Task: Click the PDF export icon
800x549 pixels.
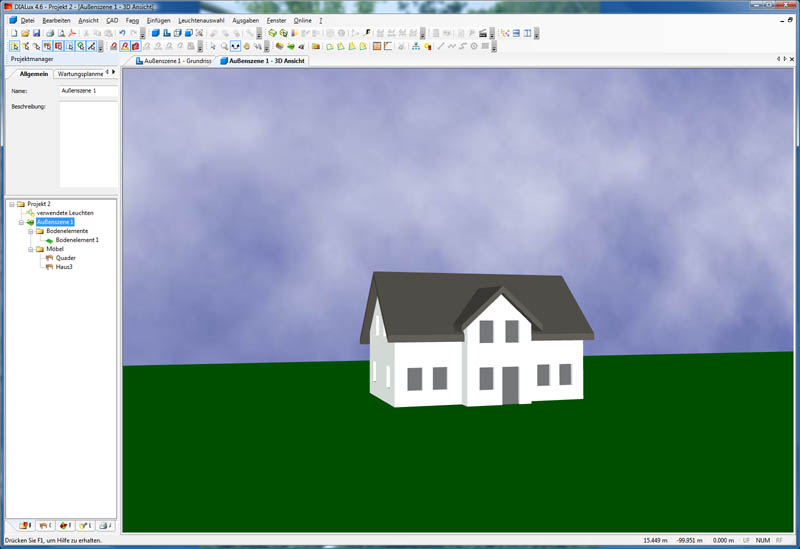Action: [x=73, y=33]
